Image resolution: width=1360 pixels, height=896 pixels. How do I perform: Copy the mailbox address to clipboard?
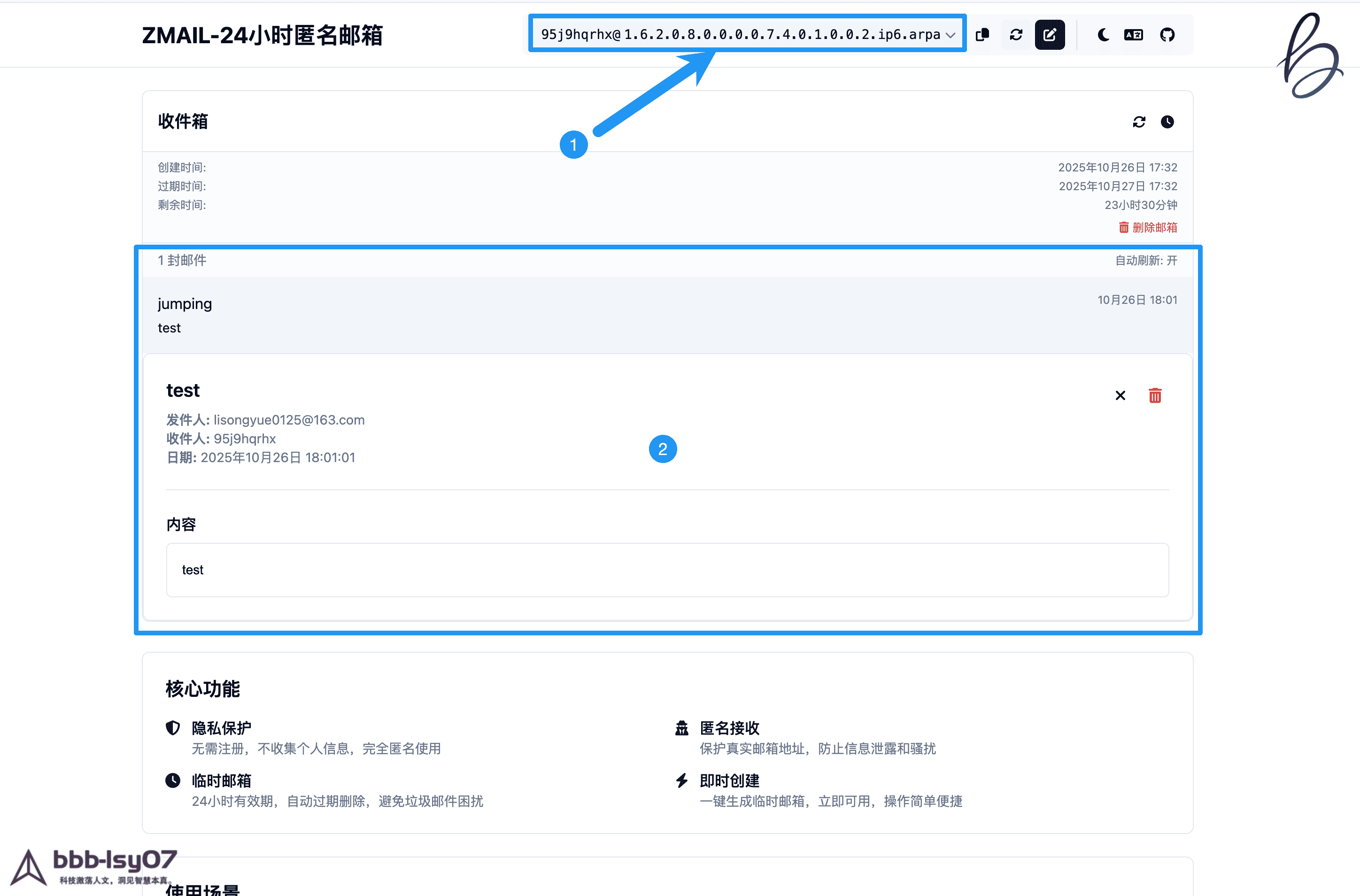point(982,35)
